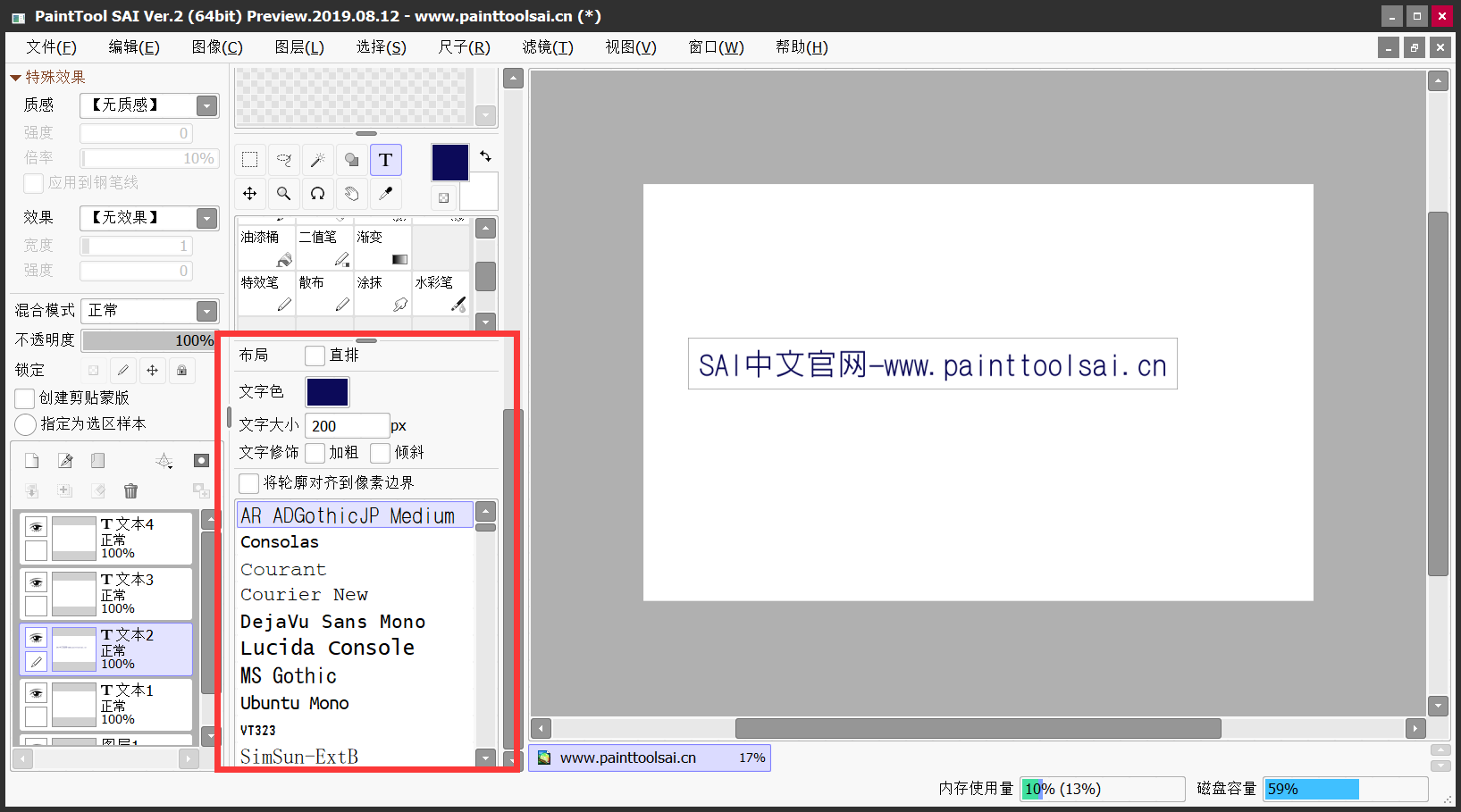Select the magic wand tool
The width and height of the screenshot is (1461, 812).
point(318,160)
